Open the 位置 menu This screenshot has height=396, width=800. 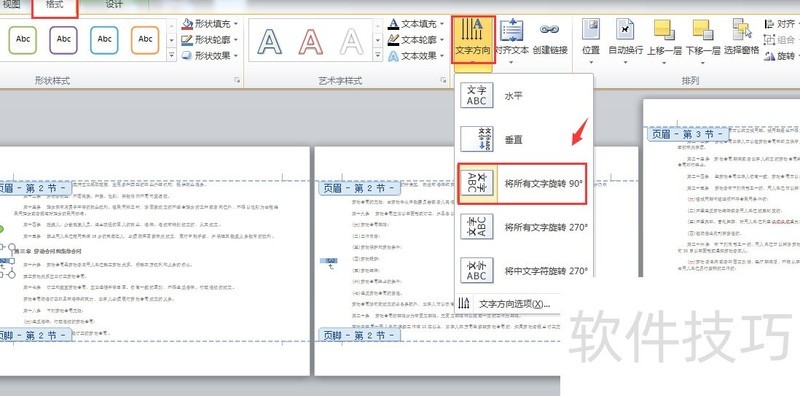591,41
